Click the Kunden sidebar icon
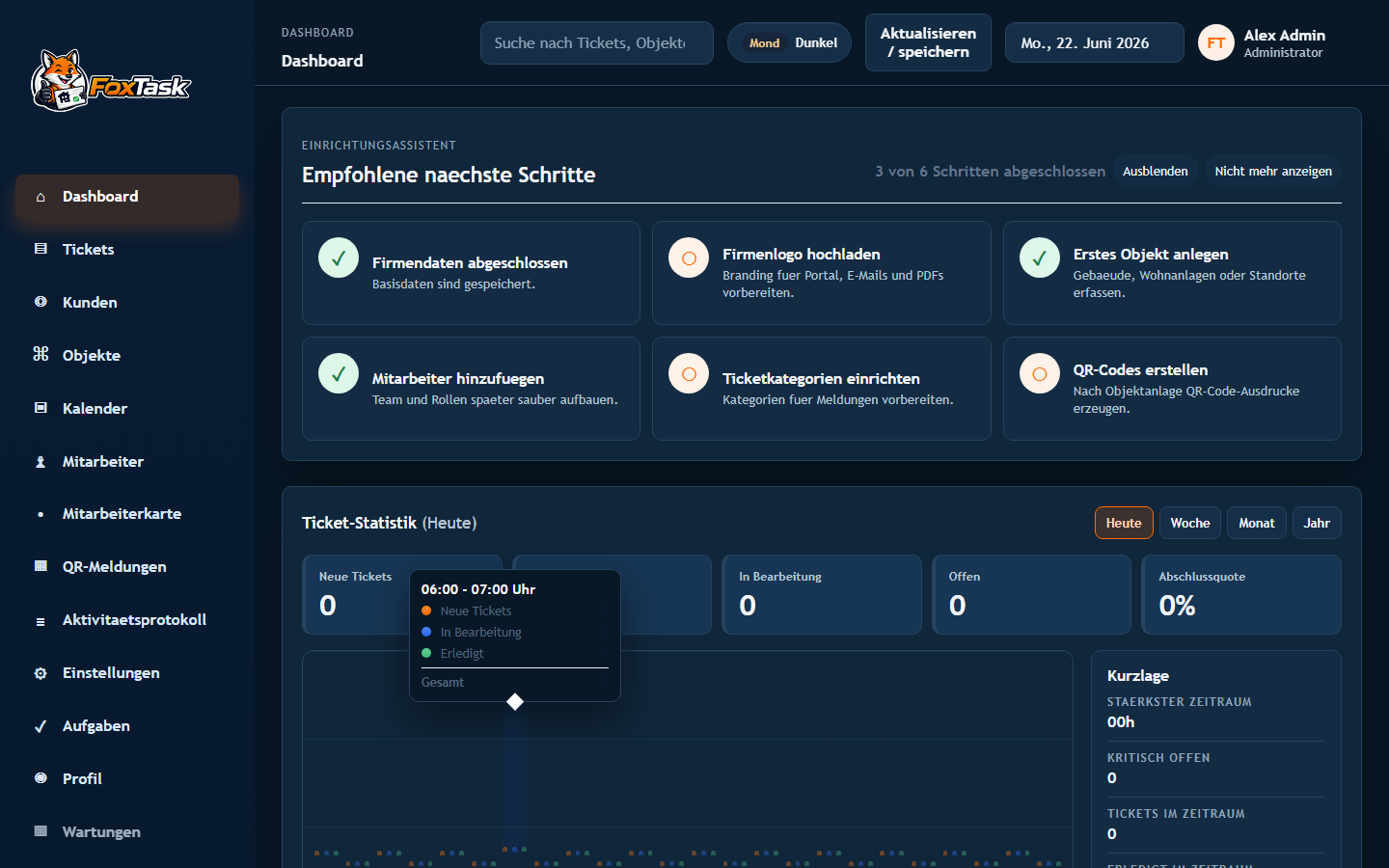1389x868 pixels. [x=41, y=302]
